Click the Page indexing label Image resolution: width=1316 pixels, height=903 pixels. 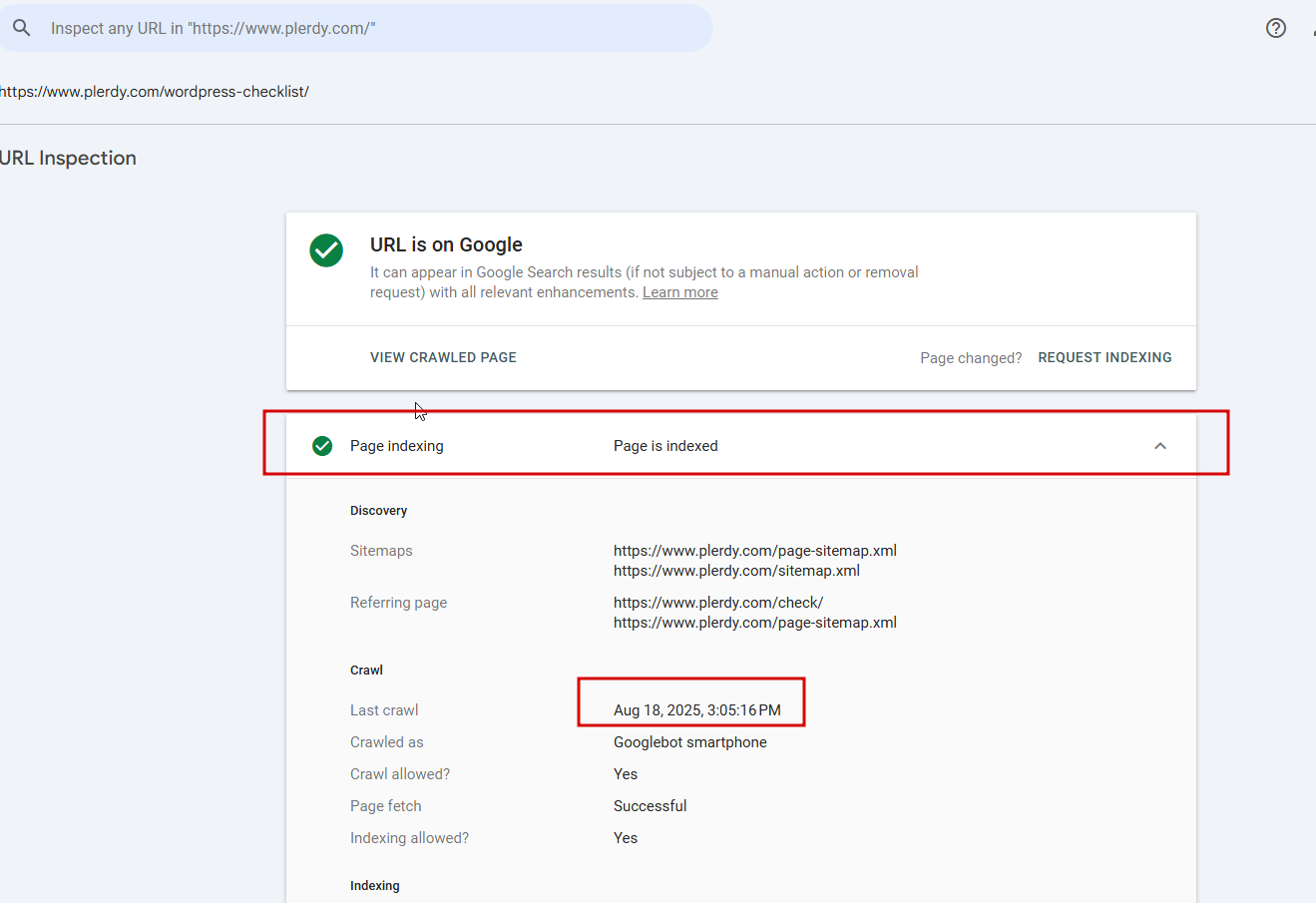pyautogui.click(x=397, y=446)
